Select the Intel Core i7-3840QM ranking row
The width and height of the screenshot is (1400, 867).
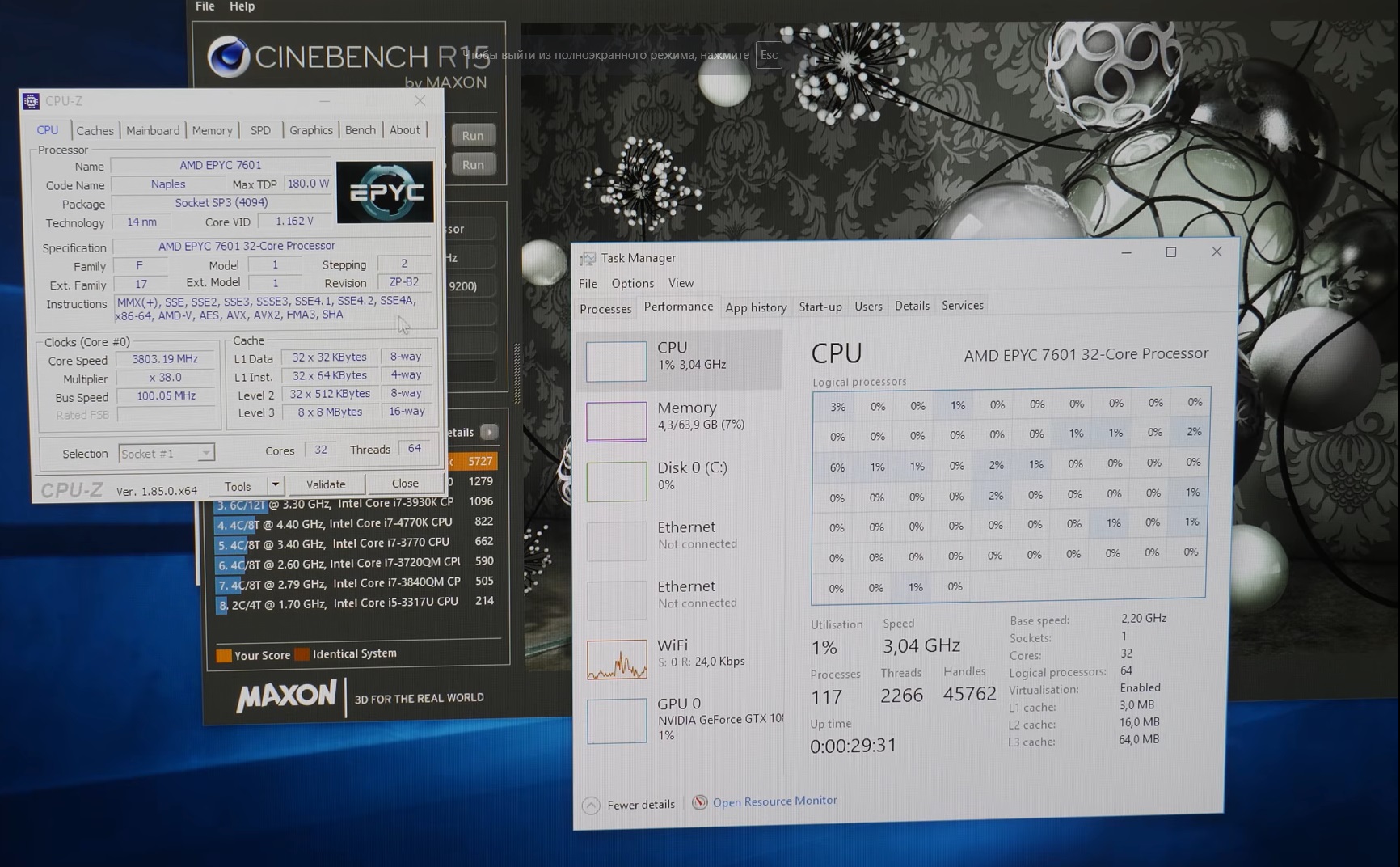tap(355, 583)
